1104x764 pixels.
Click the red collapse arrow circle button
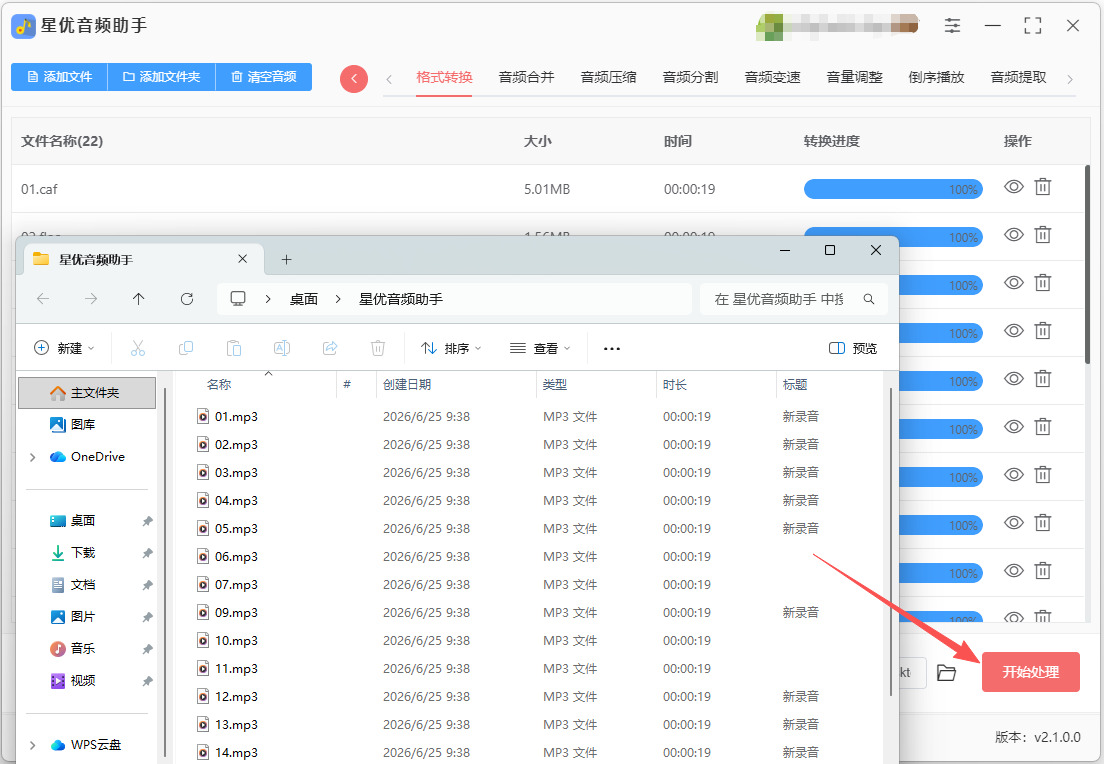(x=353, y=78)
